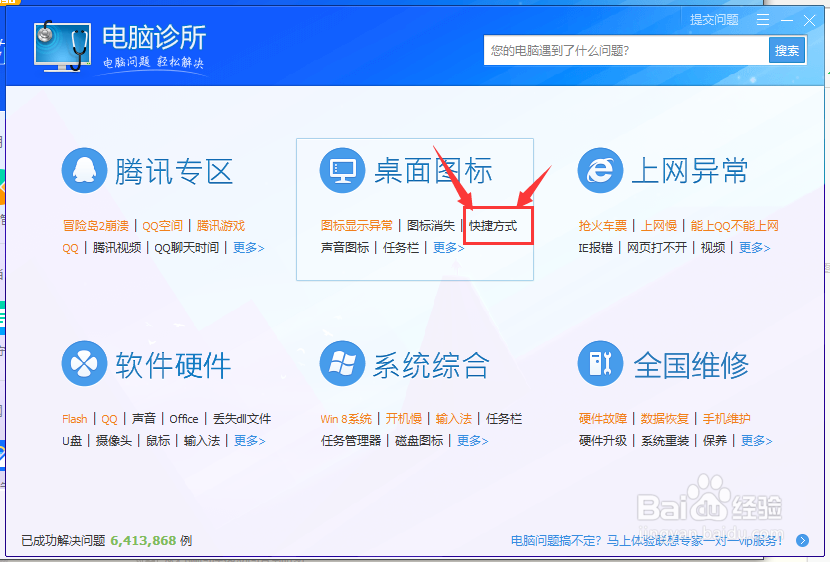Viewport: 830px width, 562px height.
Task: Open 摄像头 link
Action: [x=114, y=441]
